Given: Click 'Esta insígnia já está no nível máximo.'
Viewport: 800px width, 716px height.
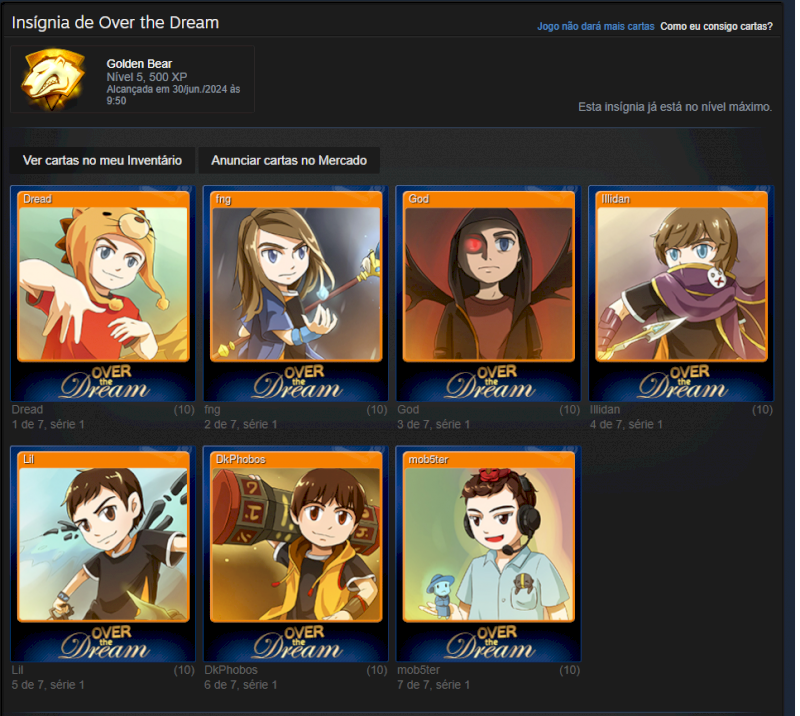Looking at the screenshot, I should click(x=675, y=107).
